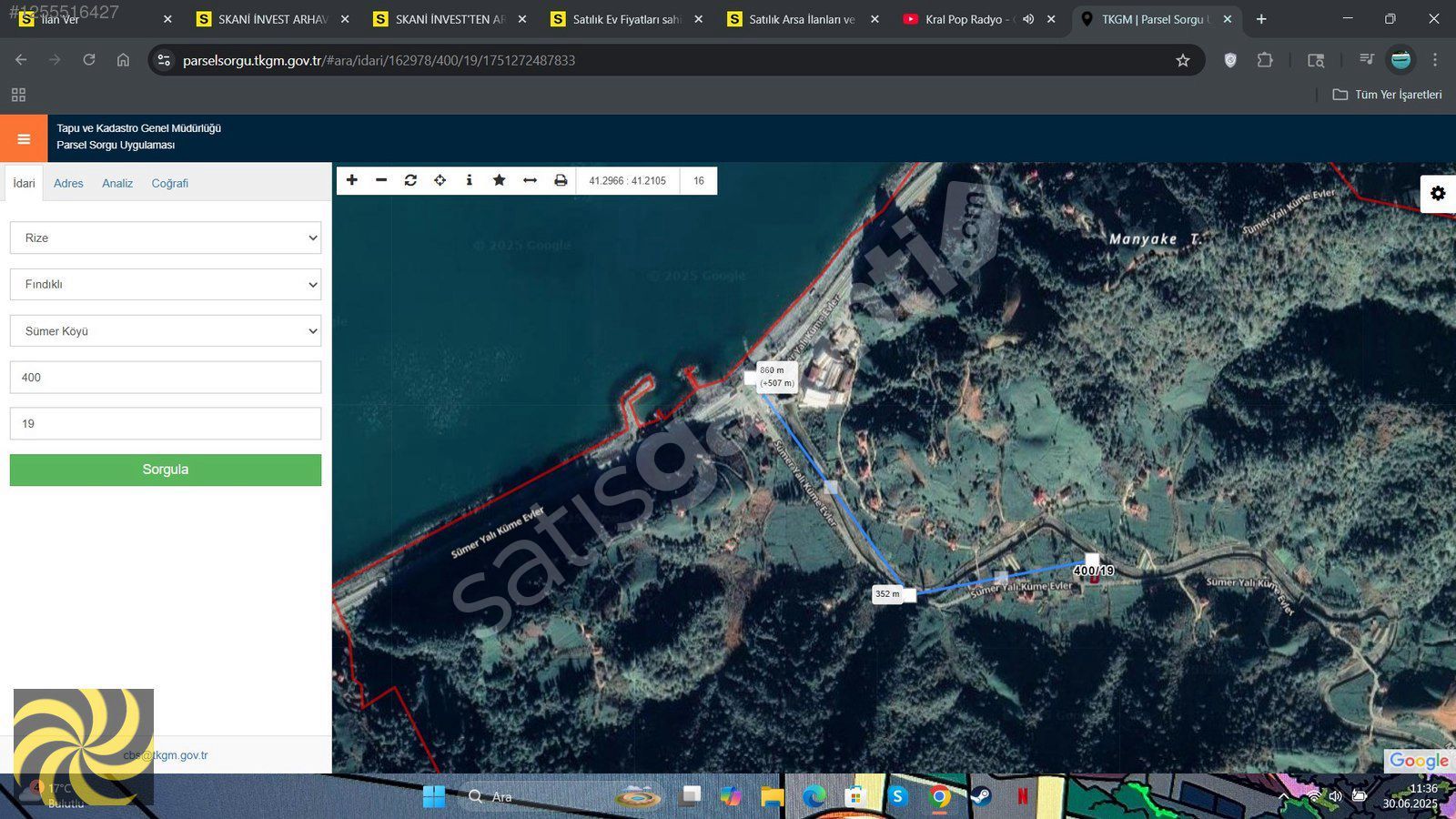Screen dimensions: 1456x819
Task: Zoom in the map with plus icon
Action: pyautogui.click(x=352, y=180)
